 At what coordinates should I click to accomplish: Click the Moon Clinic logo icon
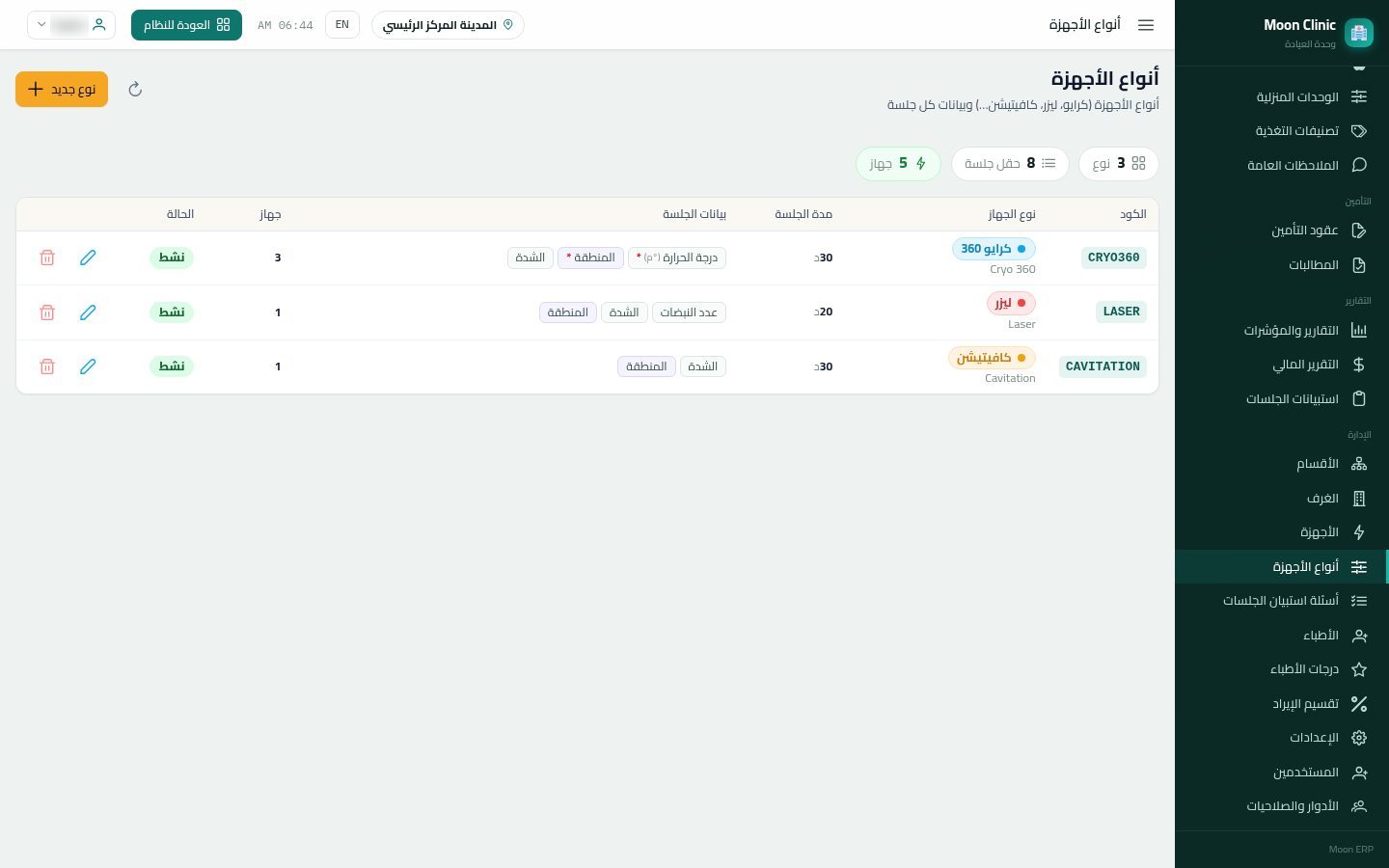[1359, 33]
